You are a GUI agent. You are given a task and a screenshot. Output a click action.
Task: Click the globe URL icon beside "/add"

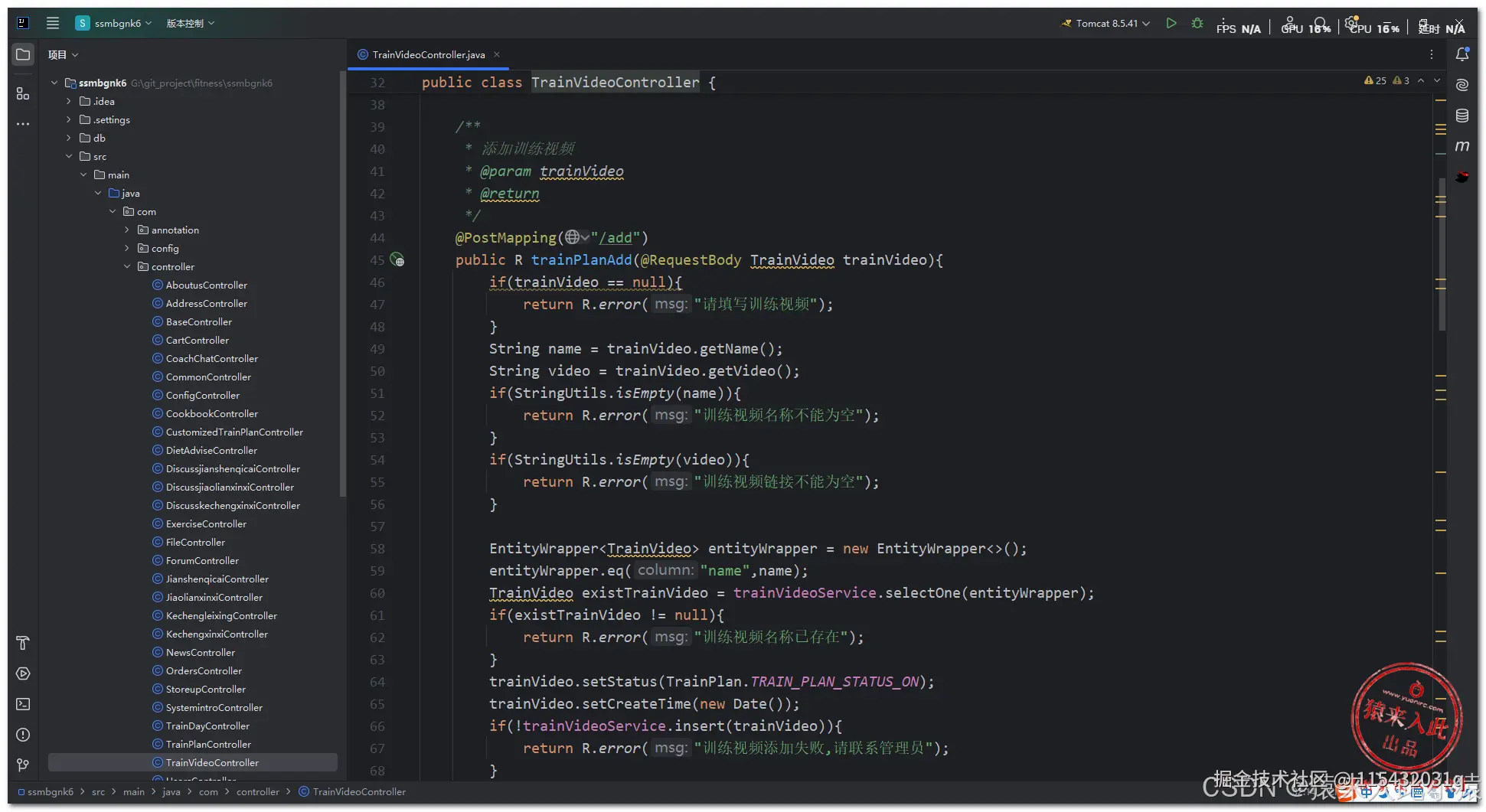[x=573, y=237]
